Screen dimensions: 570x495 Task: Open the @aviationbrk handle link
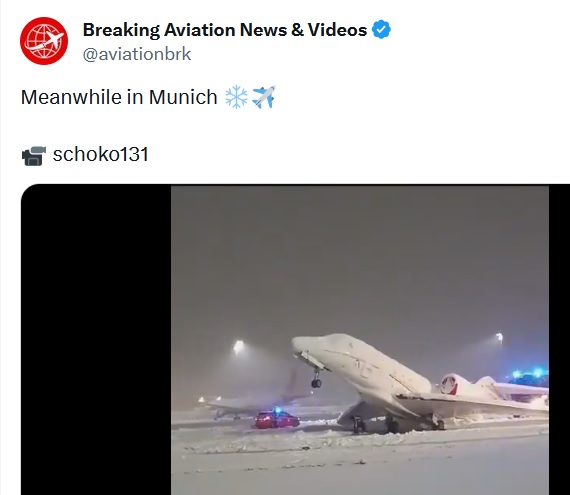coord(137,54)
